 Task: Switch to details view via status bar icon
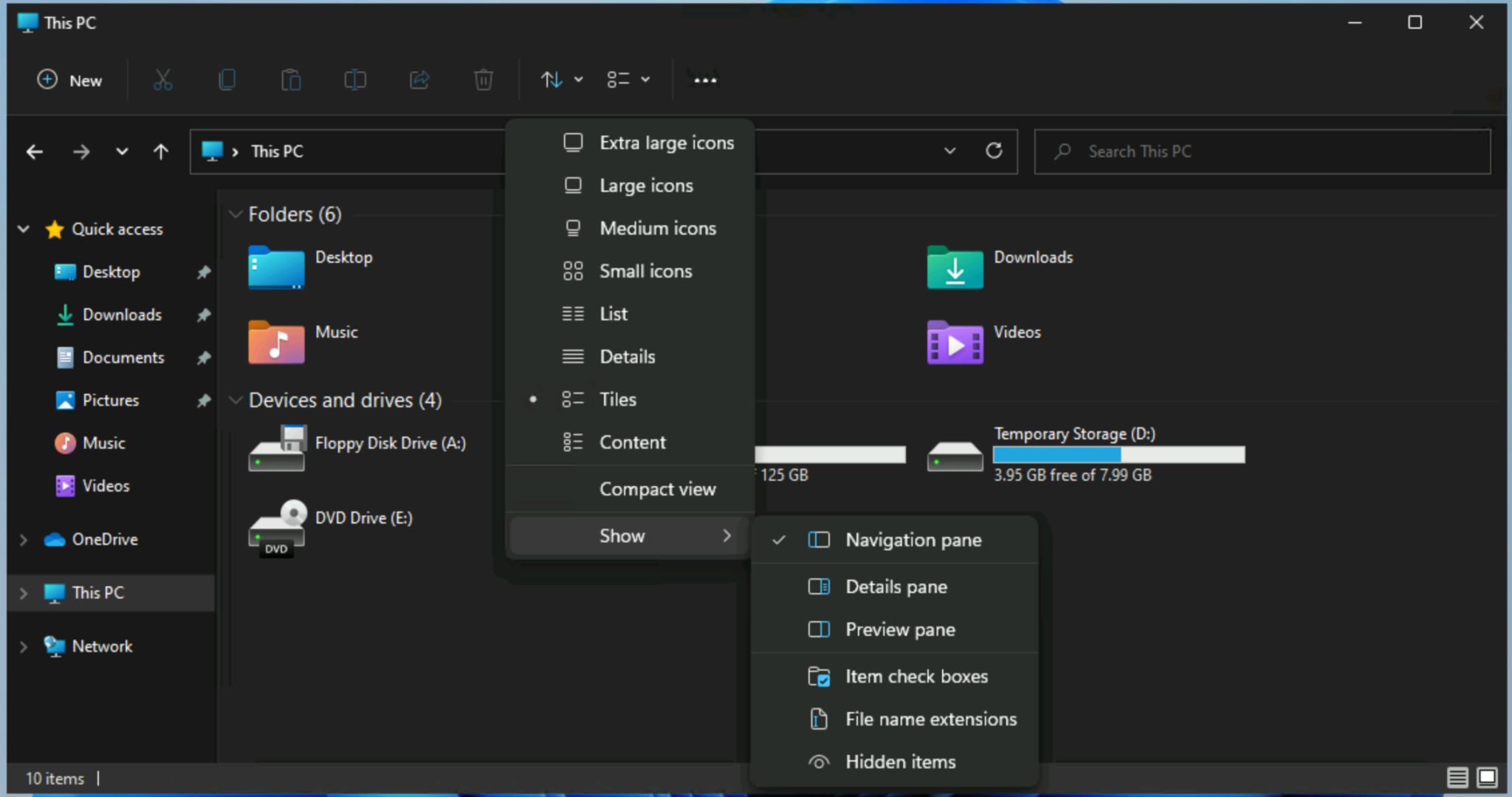(1457, 778)
